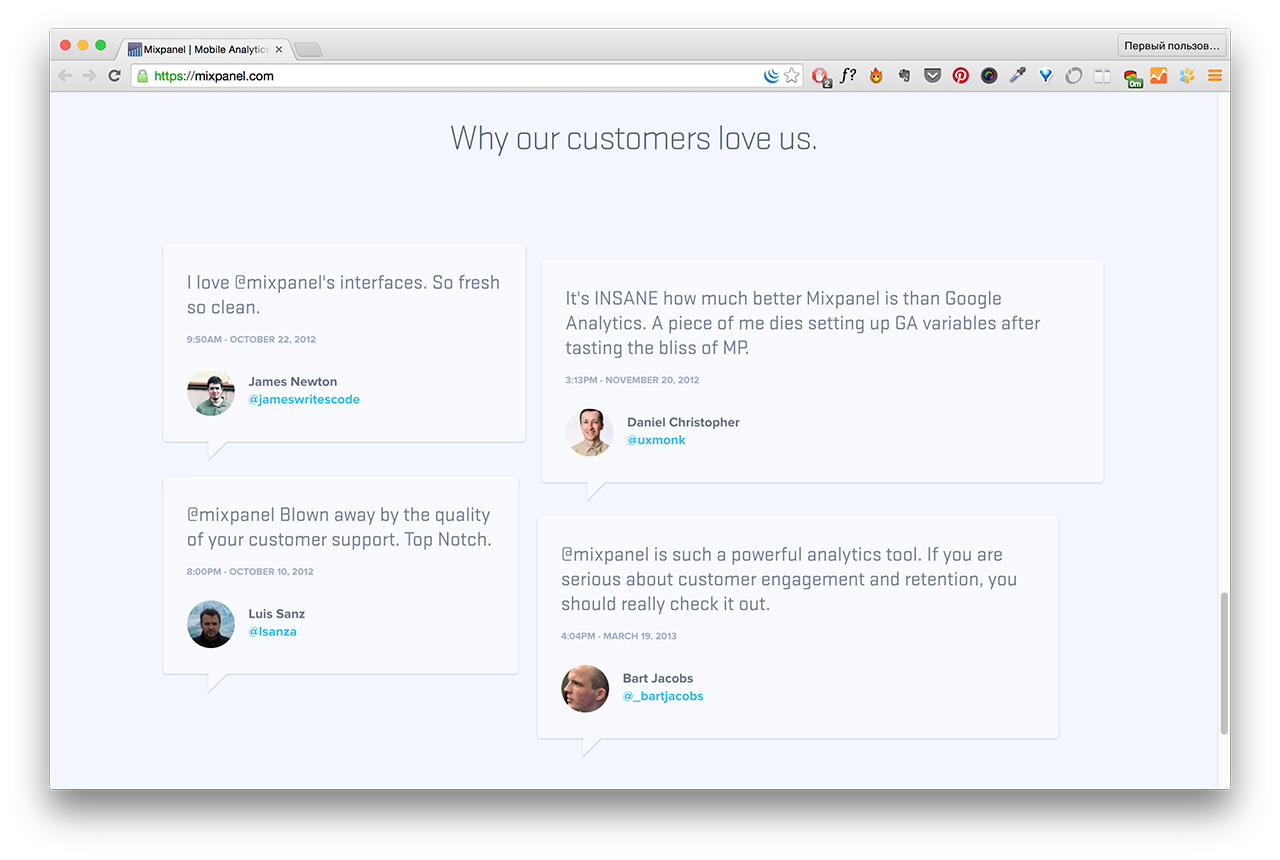Visit the @uxmonk profile link
The width and height of the screenshot is (1280, 860).
[x=656, y=440]
